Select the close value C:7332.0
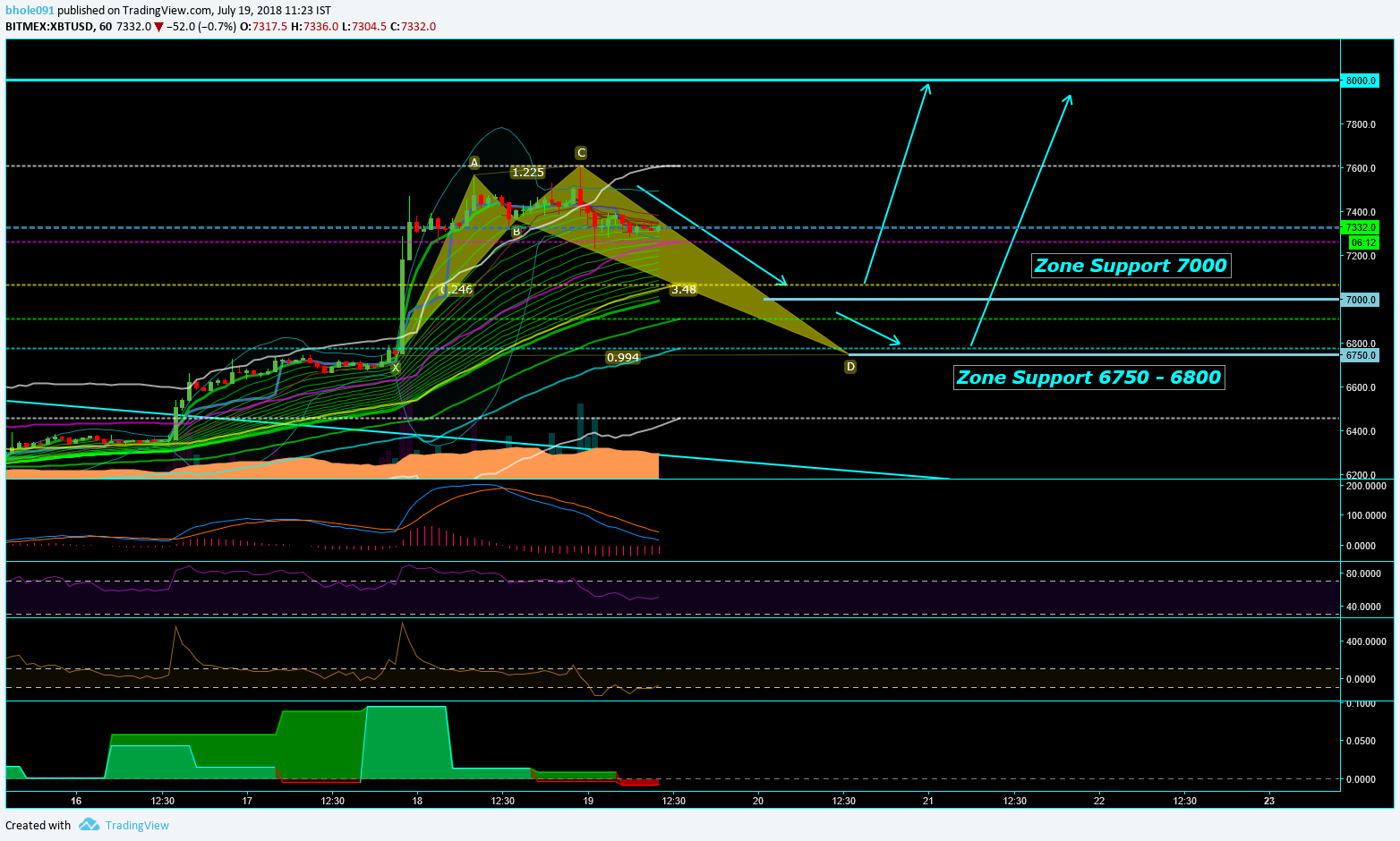The height and width of the screenshot is (841, 1400). [x=413, y=27]
